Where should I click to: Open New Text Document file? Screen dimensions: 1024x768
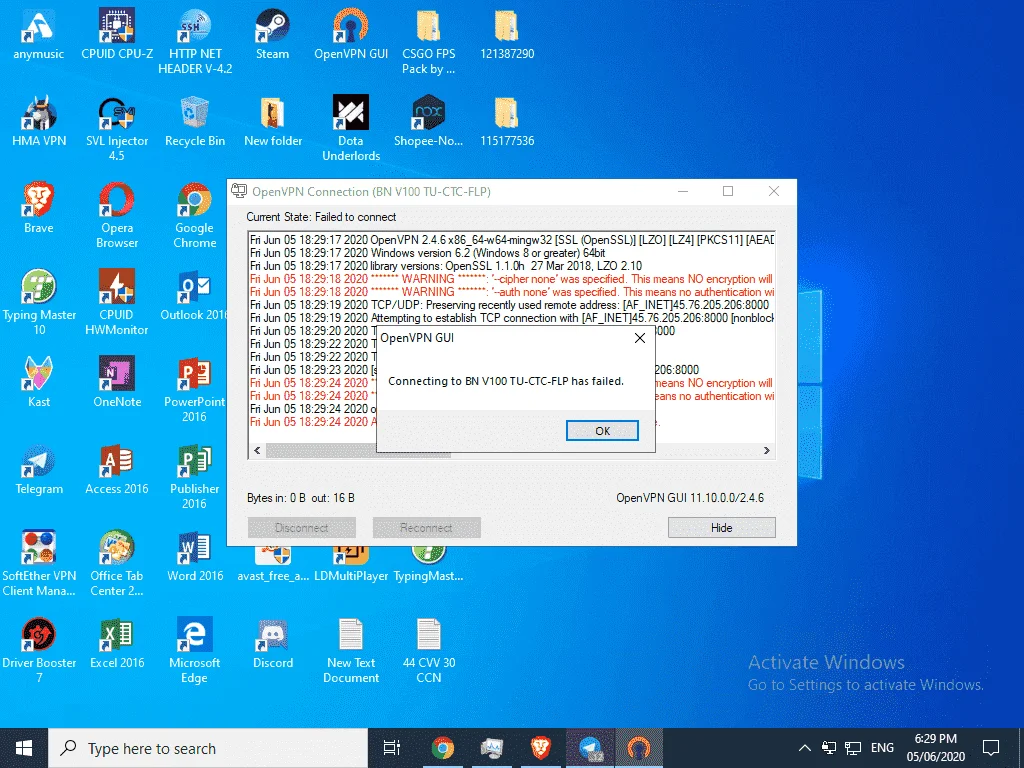point(351,650)
